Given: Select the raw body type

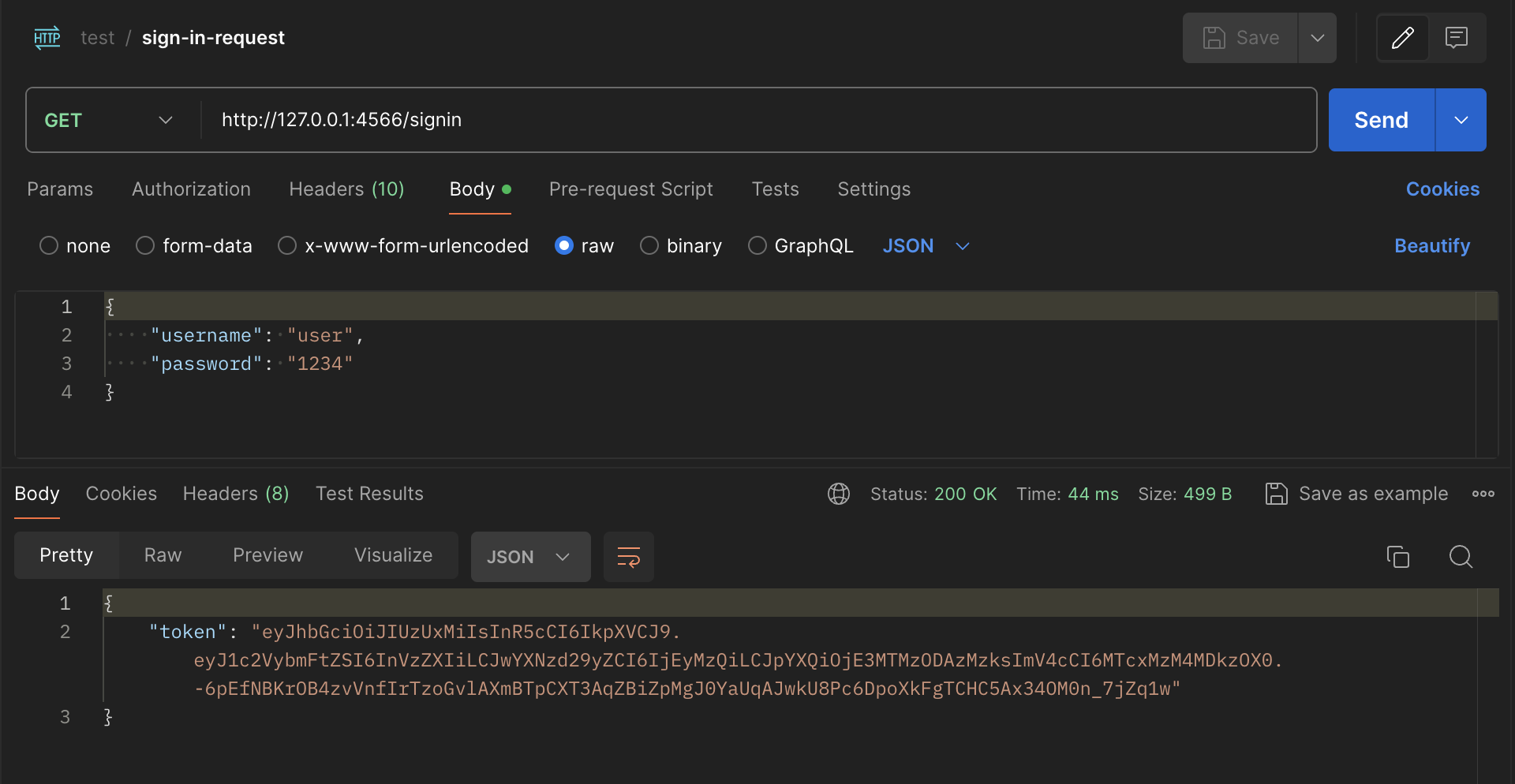Looking at the screenshot, I should point(585,246).
